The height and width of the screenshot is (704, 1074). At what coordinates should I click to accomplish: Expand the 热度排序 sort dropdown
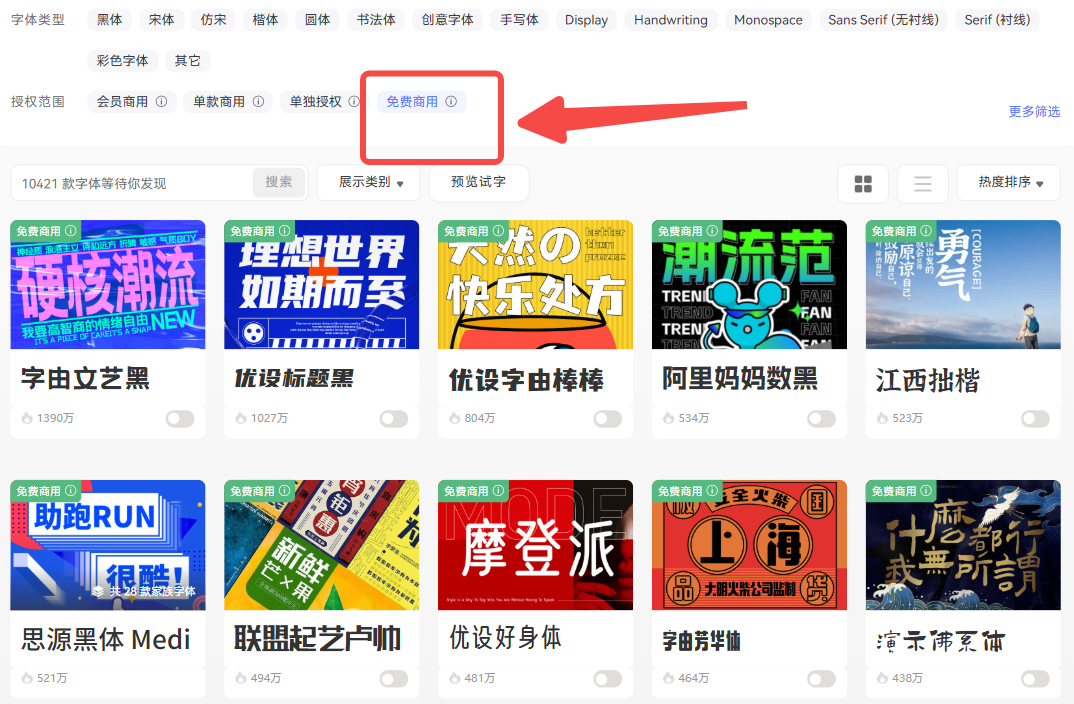tap(1008, 183)
